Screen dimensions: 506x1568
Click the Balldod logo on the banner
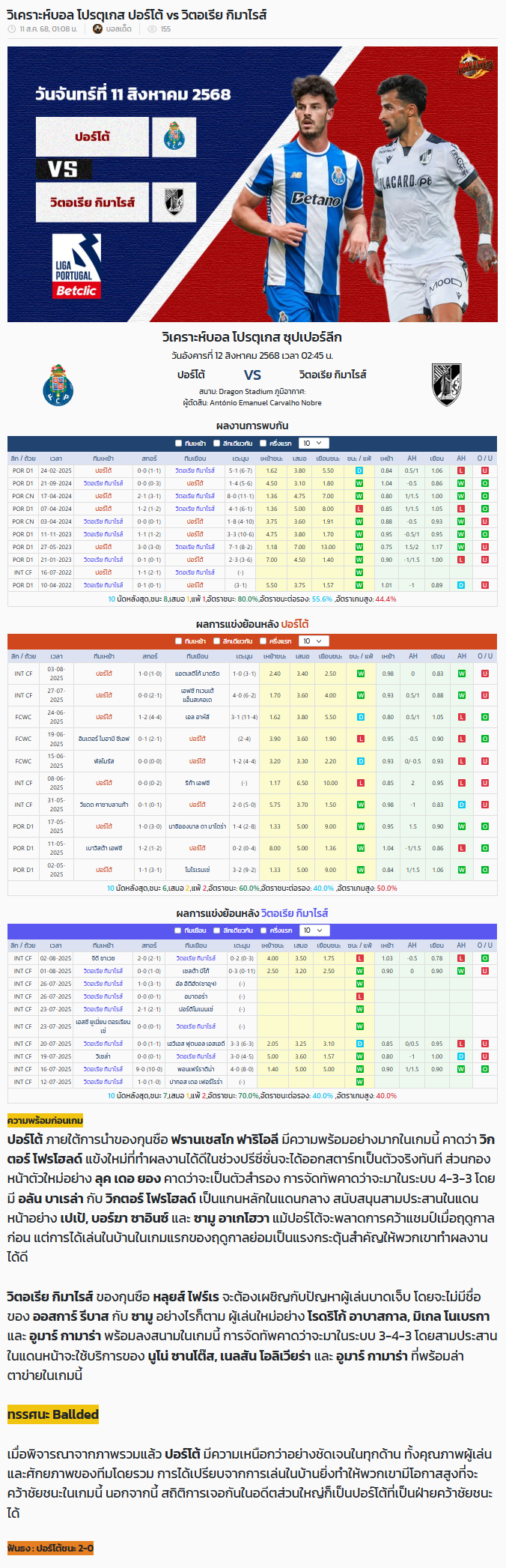tap(476, 64)
